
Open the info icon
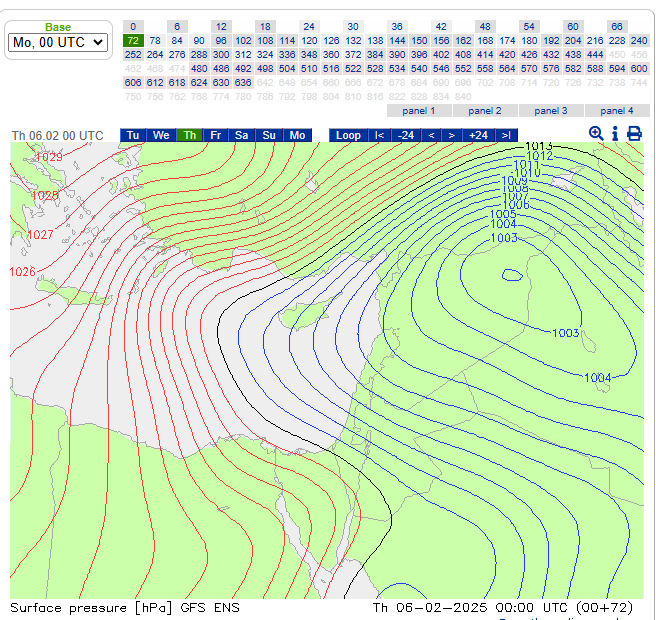coord(615,134)
